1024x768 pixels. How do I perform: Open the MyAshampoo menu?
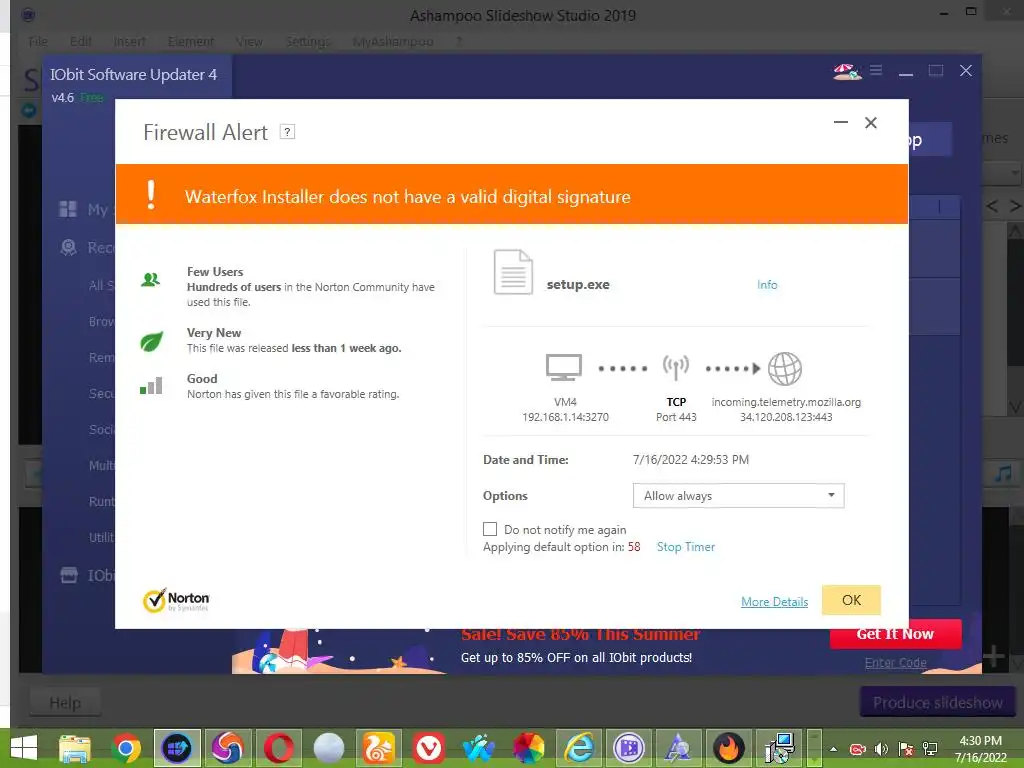click(393, 42)
